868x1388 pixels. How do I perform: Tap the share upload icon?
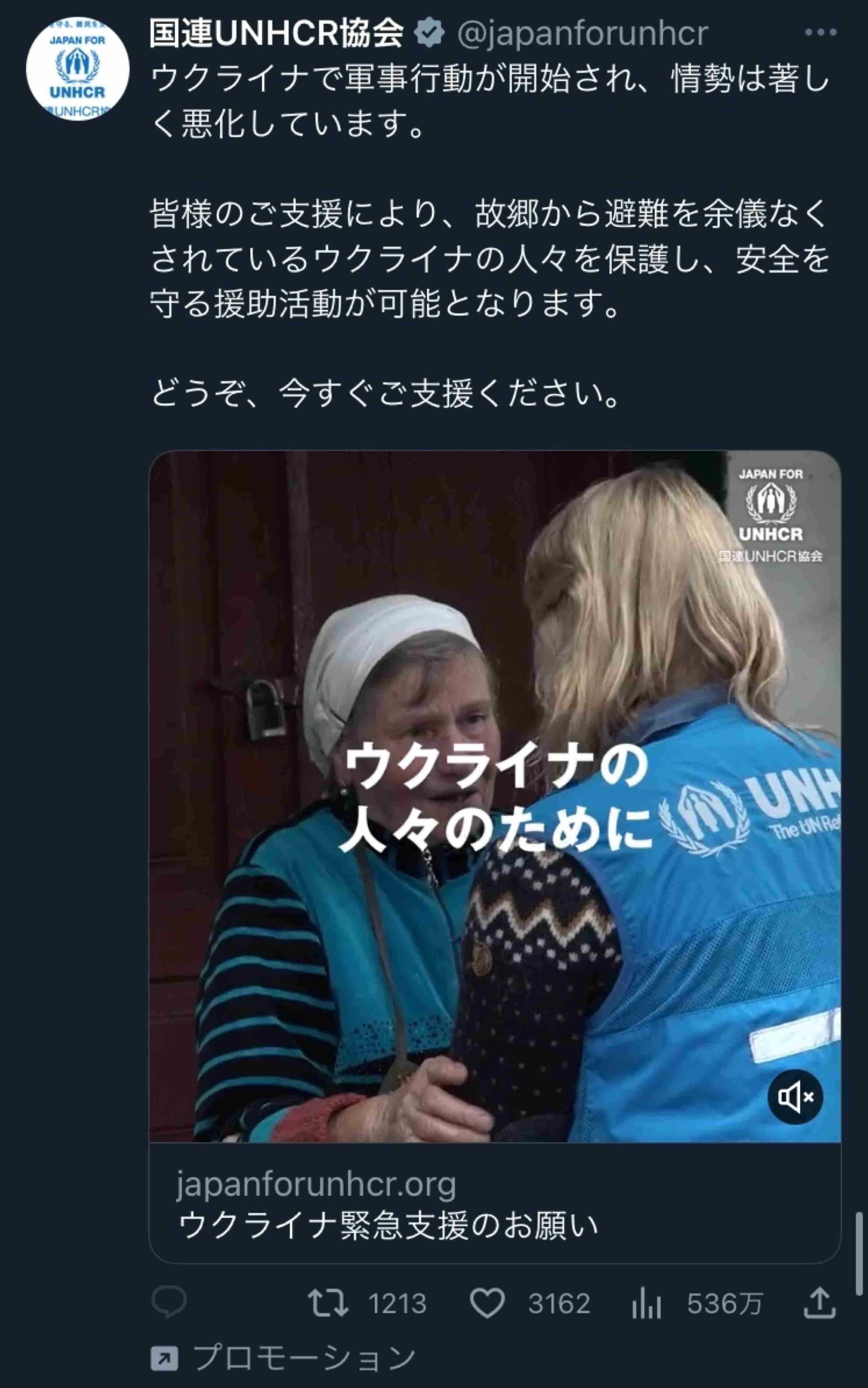click(819, 1302)
